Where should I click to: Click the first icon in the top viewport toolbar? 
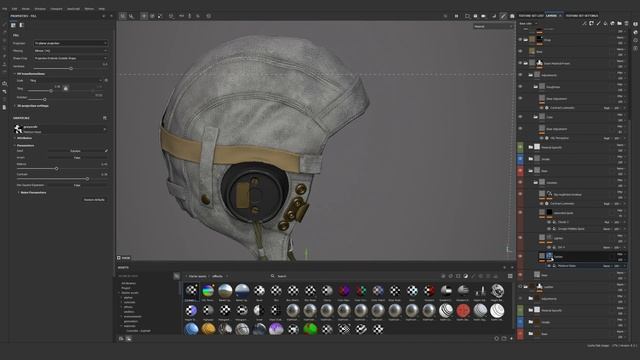122,16
